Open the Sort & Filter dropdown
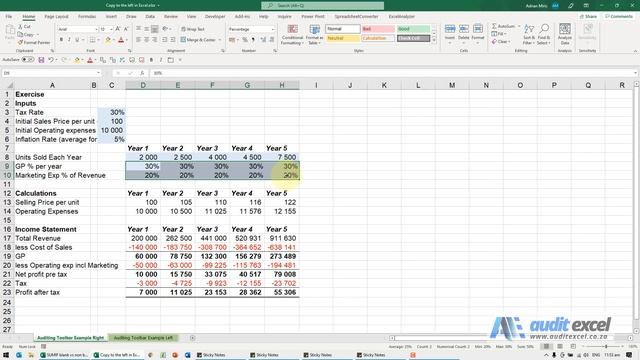This screenshot has width=640, height=360. [529, 34]
